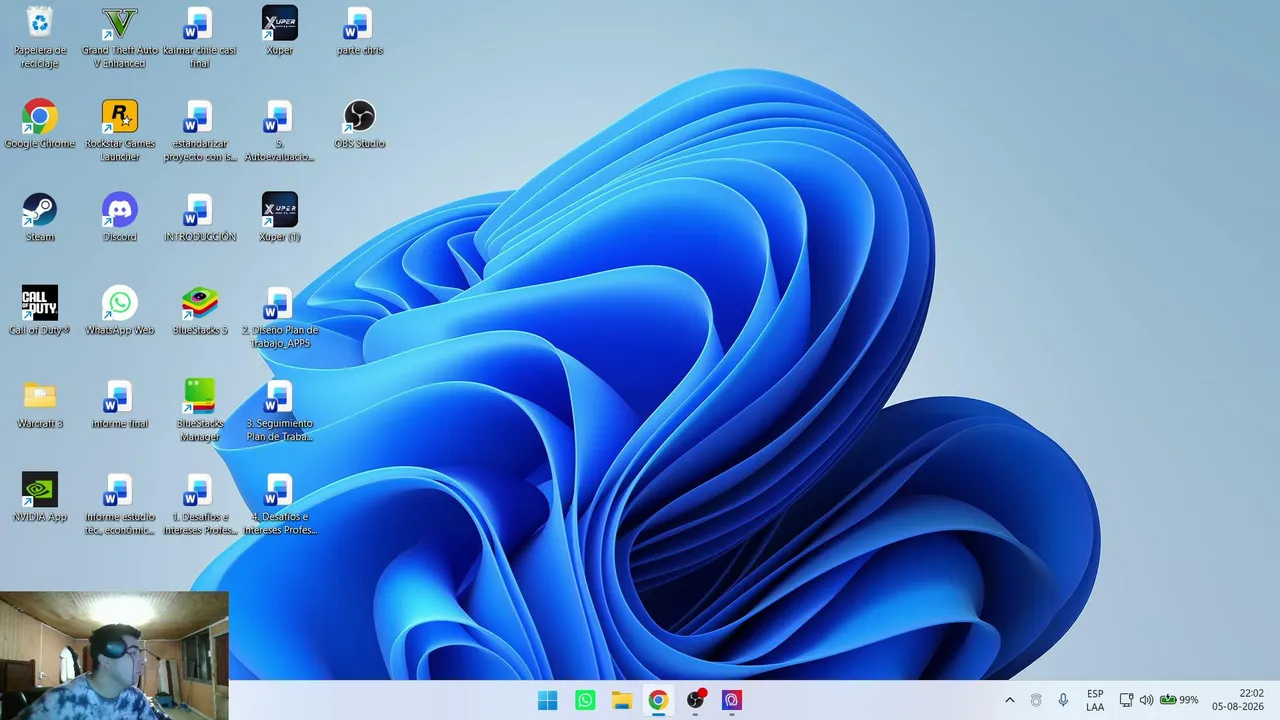This screenshot has width=1280, height=720.
Task: Launch the Call of Duty shortcut
Action: 40,310
